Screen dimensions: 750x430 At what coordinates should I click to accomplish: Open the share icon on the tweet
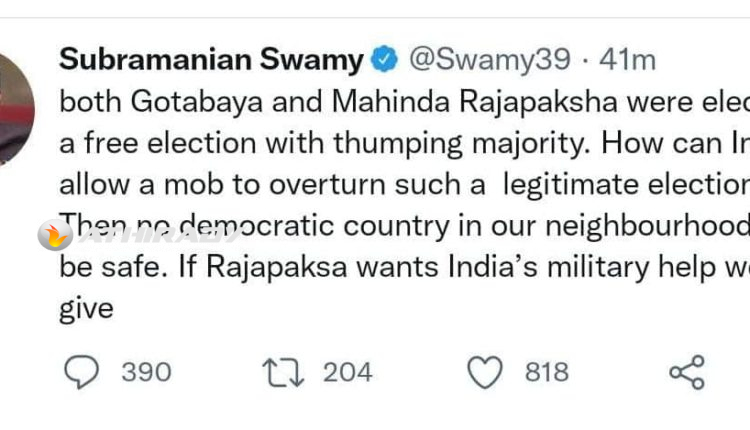click(x=687, y=373)
